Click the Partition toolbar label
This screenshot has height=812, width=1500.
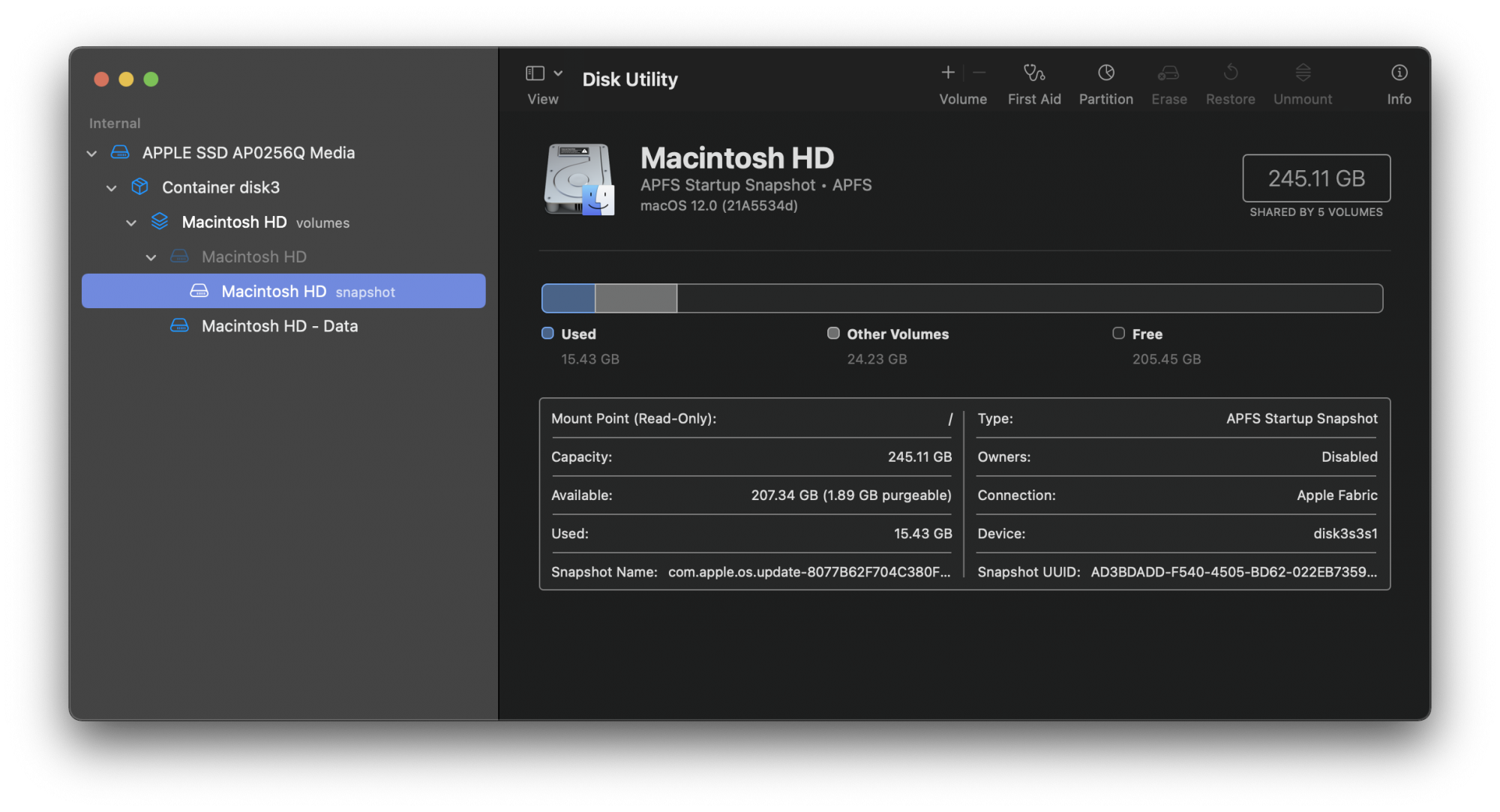1105,99
